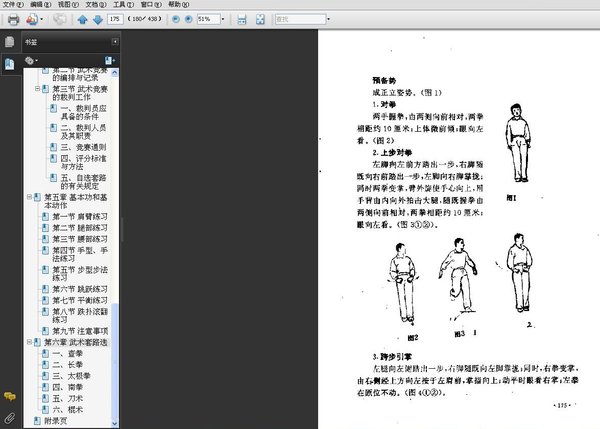Screen dimensions: 600x429
Task: Open bookmark 第九节 注意事项
Action: 80,331
